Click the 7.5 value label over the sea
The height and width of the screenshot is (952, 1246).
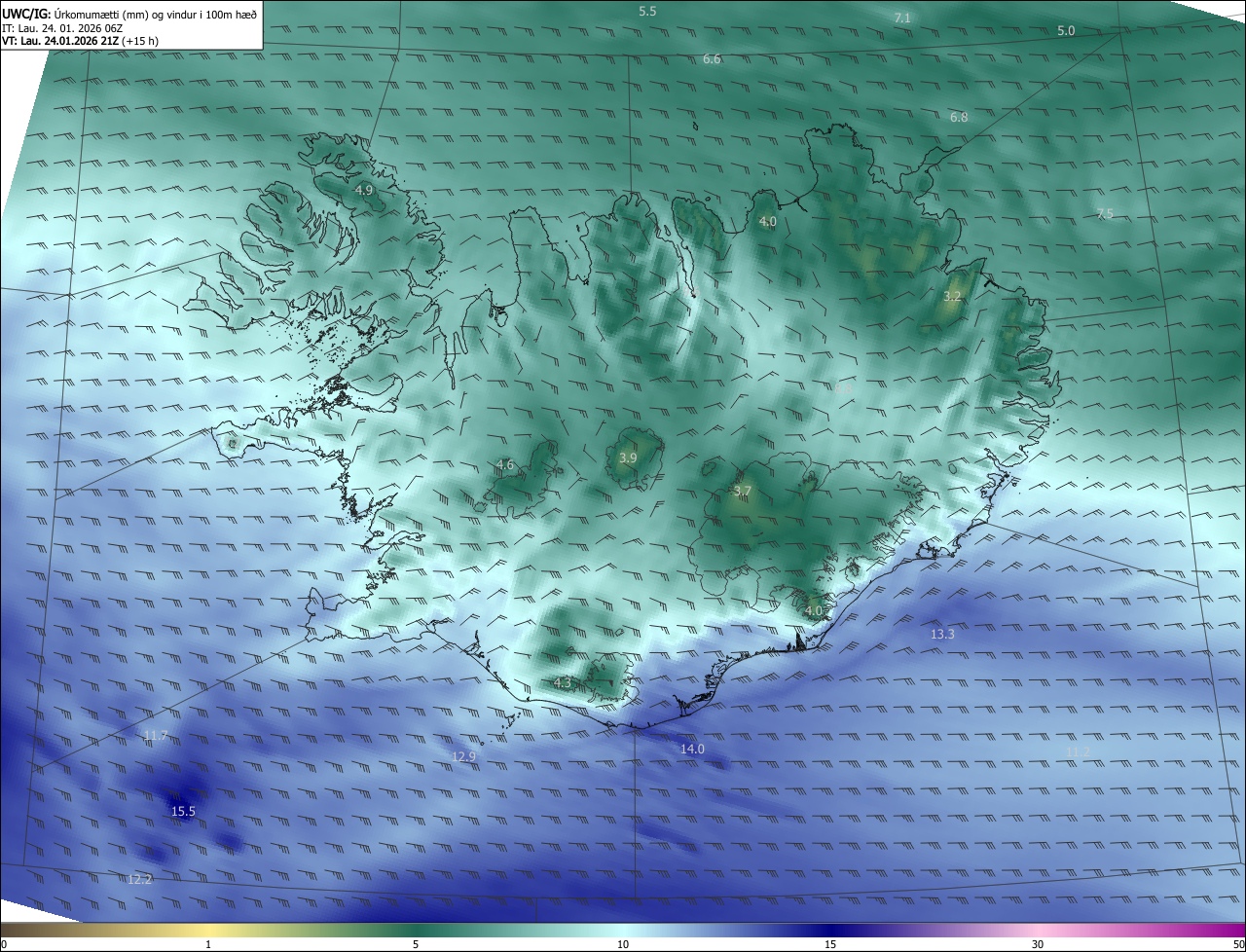click(x=1105, y=213)
